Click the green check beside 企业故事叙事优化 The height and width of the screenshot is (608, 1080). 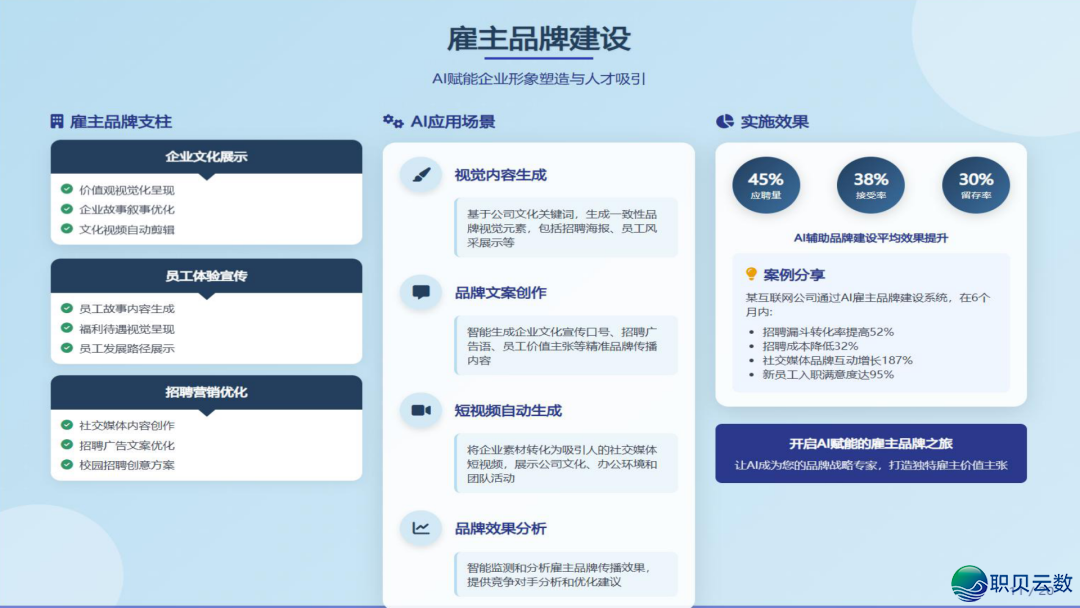coord(67,209)
